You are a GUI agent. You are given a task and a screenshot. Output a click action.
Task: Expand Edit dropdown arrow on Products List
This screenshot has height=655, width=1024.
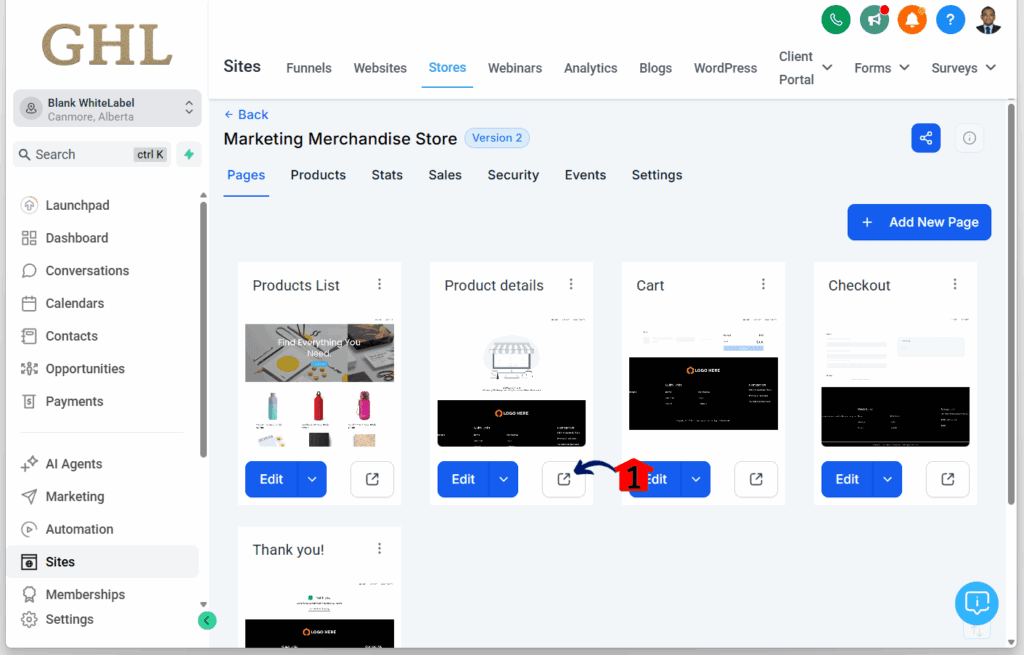pos(312,479)
